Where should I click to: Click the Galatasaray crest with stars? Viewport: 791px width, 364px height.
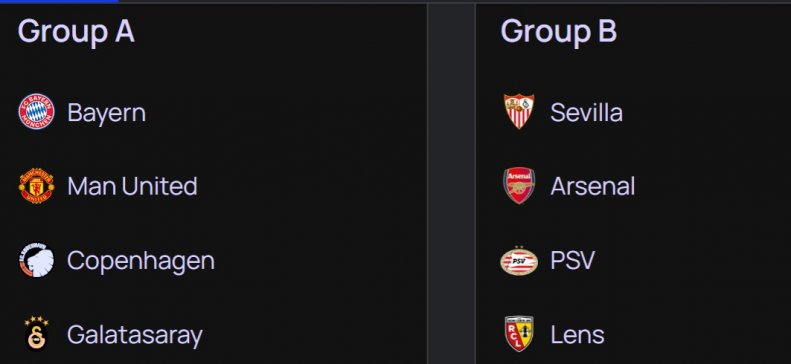(36, 333)
